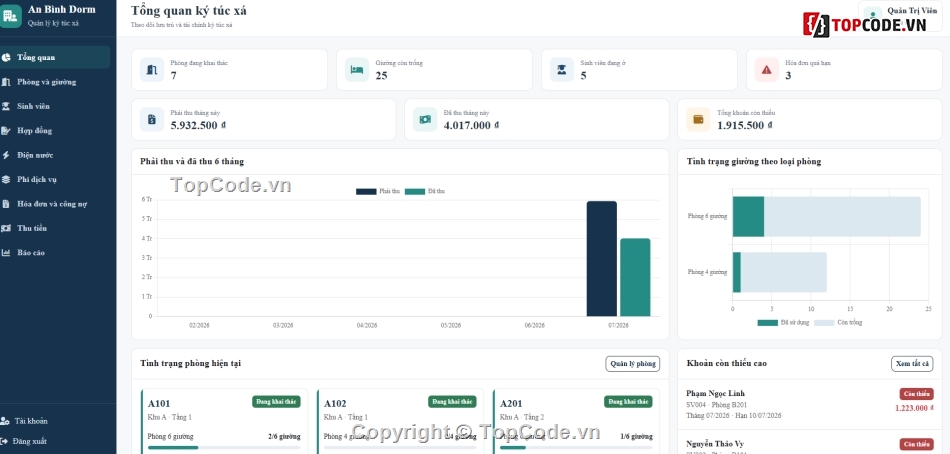Click the teal Đã thu bar for 07/2026
This screenshot has height=454, width=950.
click(635, 278)
